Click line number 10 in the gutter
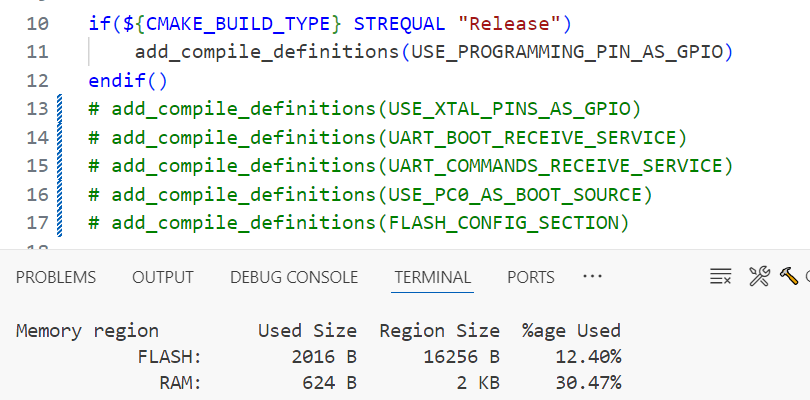Screen dimensions: 810x400 click(37, 23)
